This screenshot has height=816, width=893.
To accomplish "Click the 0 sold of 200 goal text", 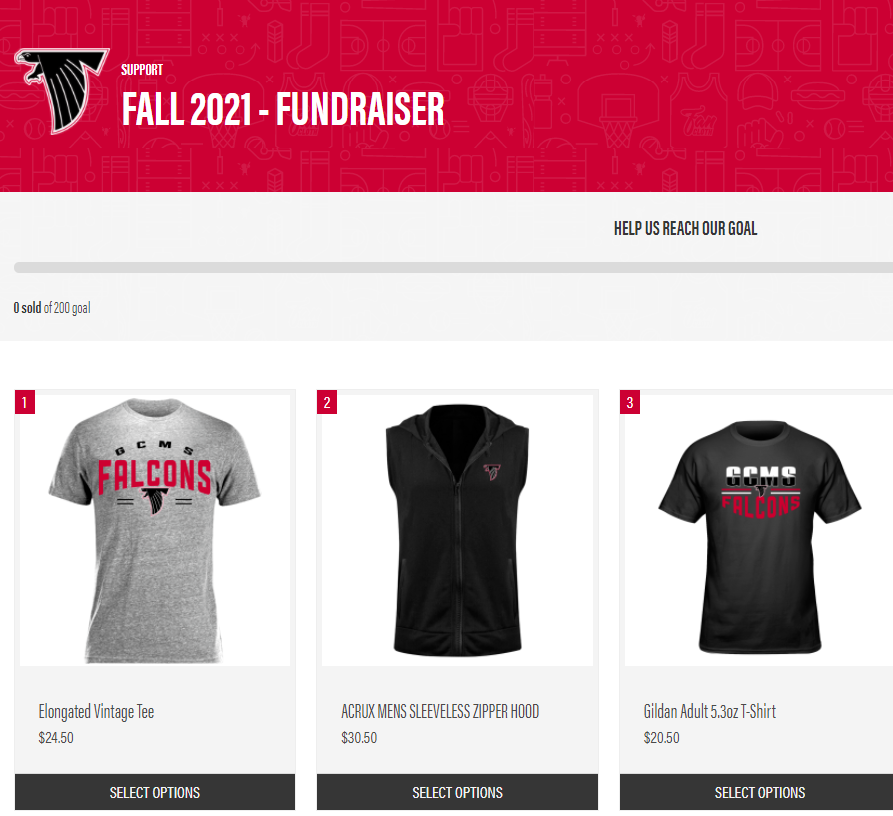I will (x=52, y=308).
